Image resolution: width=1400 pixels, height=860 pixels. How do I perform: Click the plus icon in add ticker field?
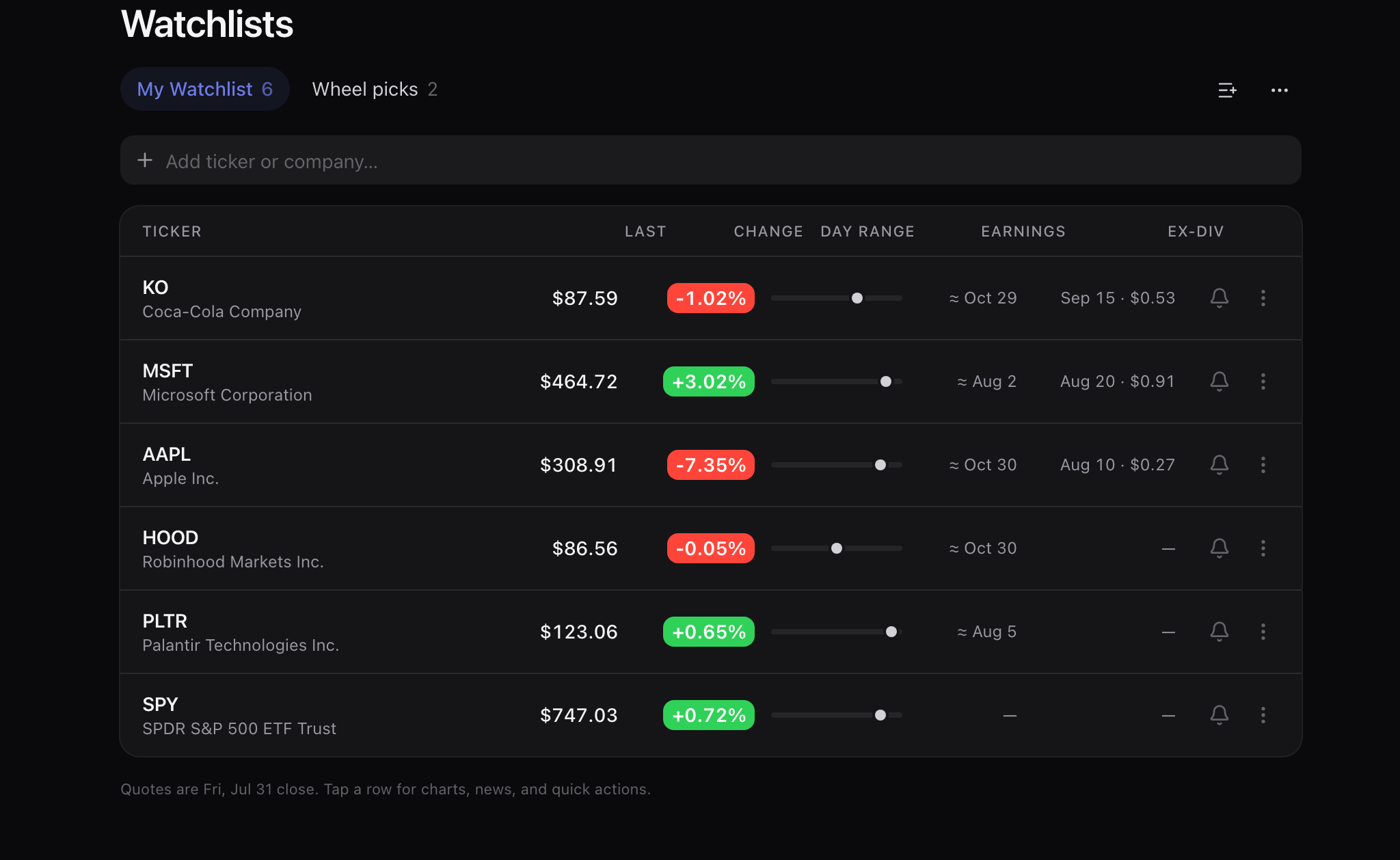coord(145,160)
